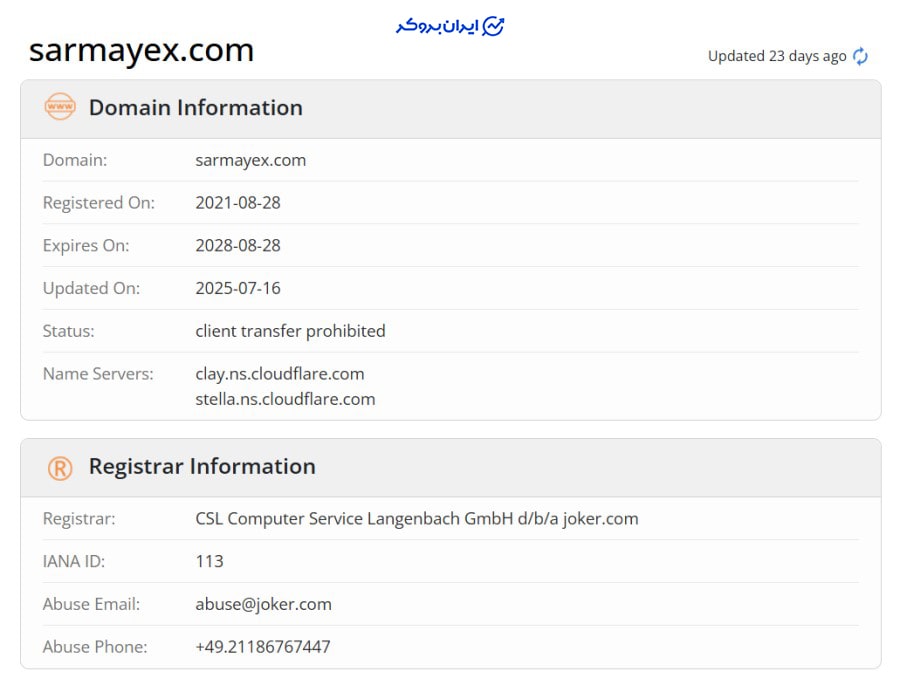Screen dimensions: 900x685
Task: Click the Expires On: label
Action: coord(86,246)
